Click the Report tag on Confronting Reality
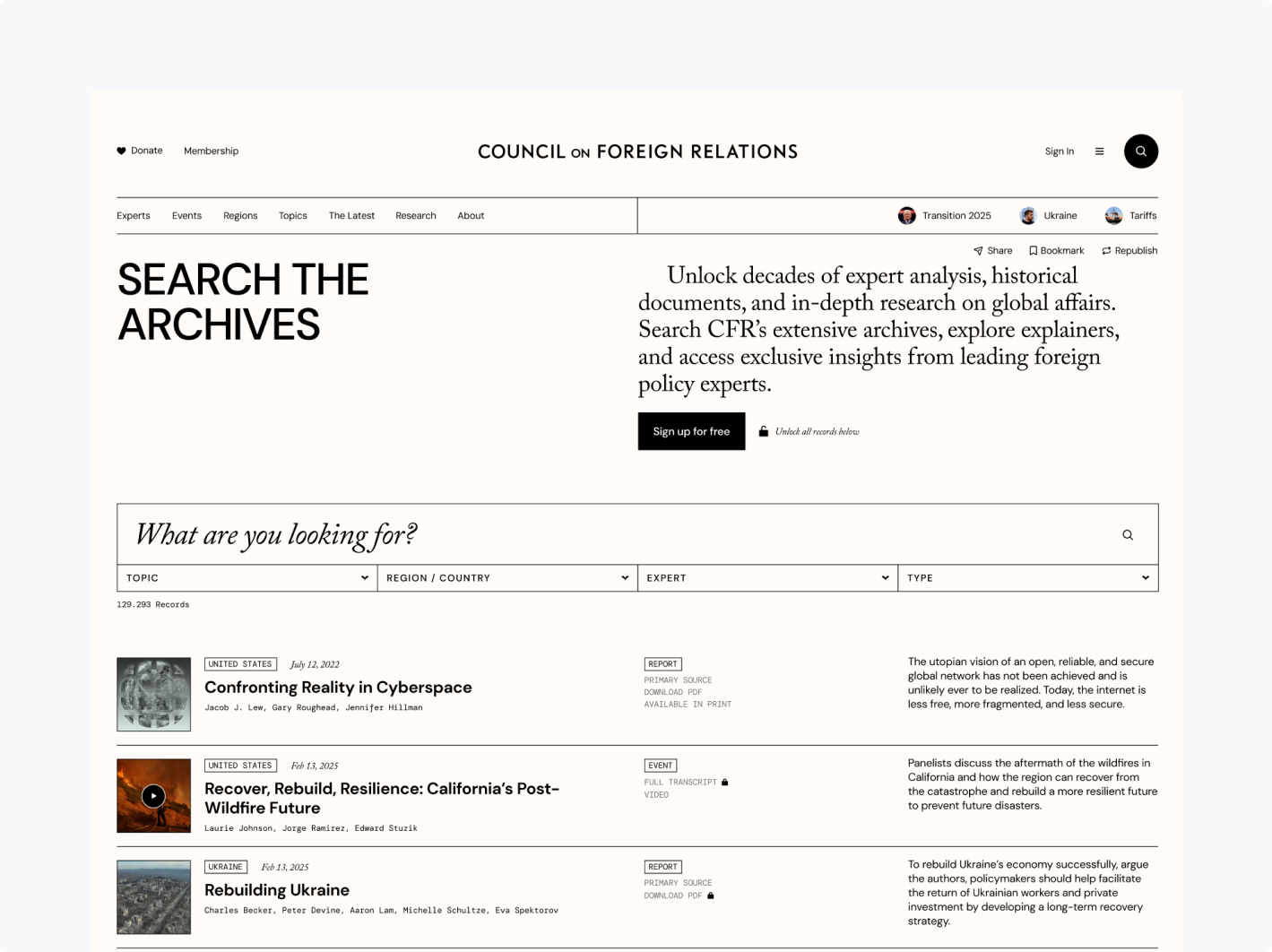Screen dimensions: 1272x952 tap(662, 664)
